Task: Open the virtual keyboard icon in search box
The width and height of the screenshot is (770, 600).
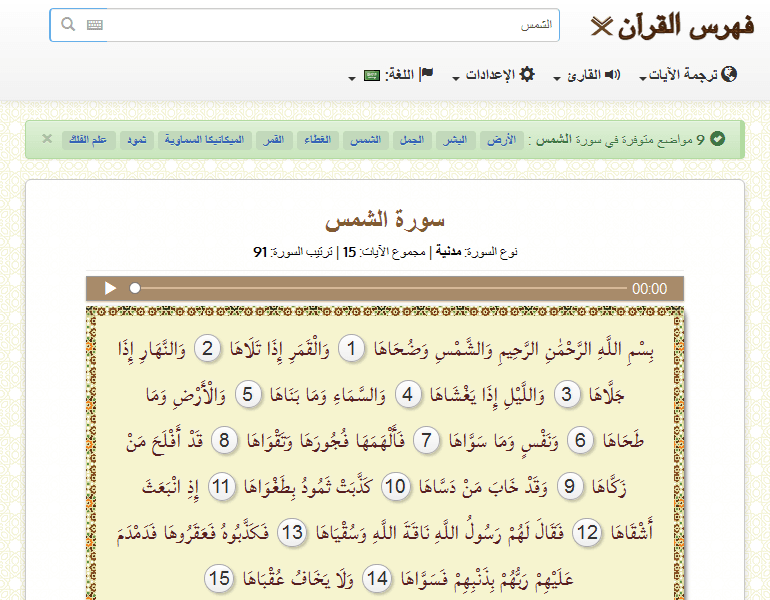Action: tap(95, 25)
